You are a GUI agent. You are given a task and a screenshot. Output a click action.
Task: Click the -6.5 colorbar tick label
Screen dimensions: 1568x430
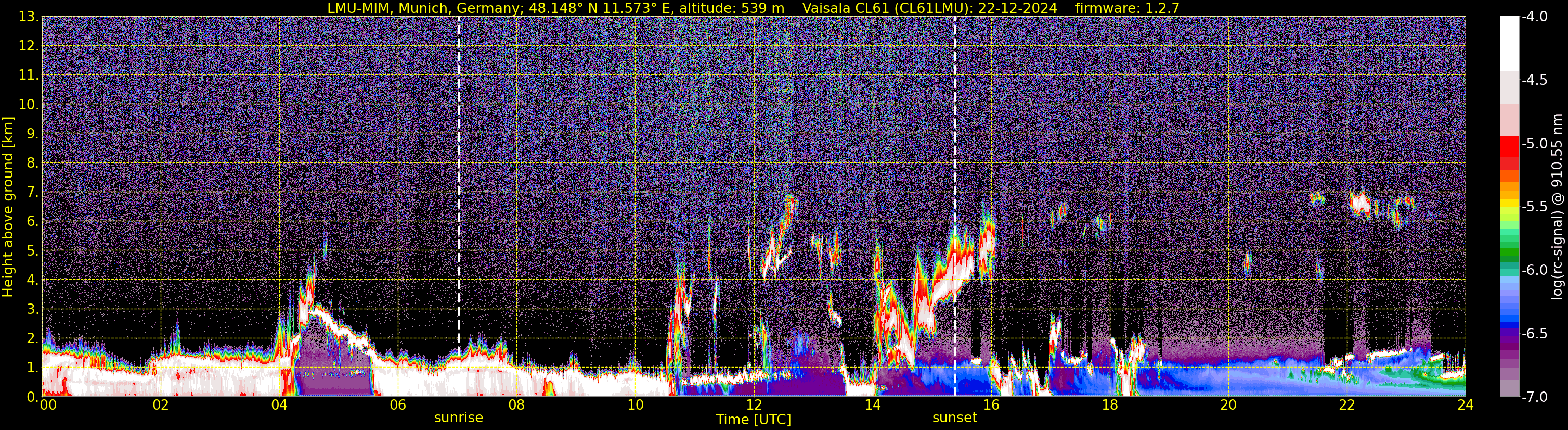click(1534, 333)
